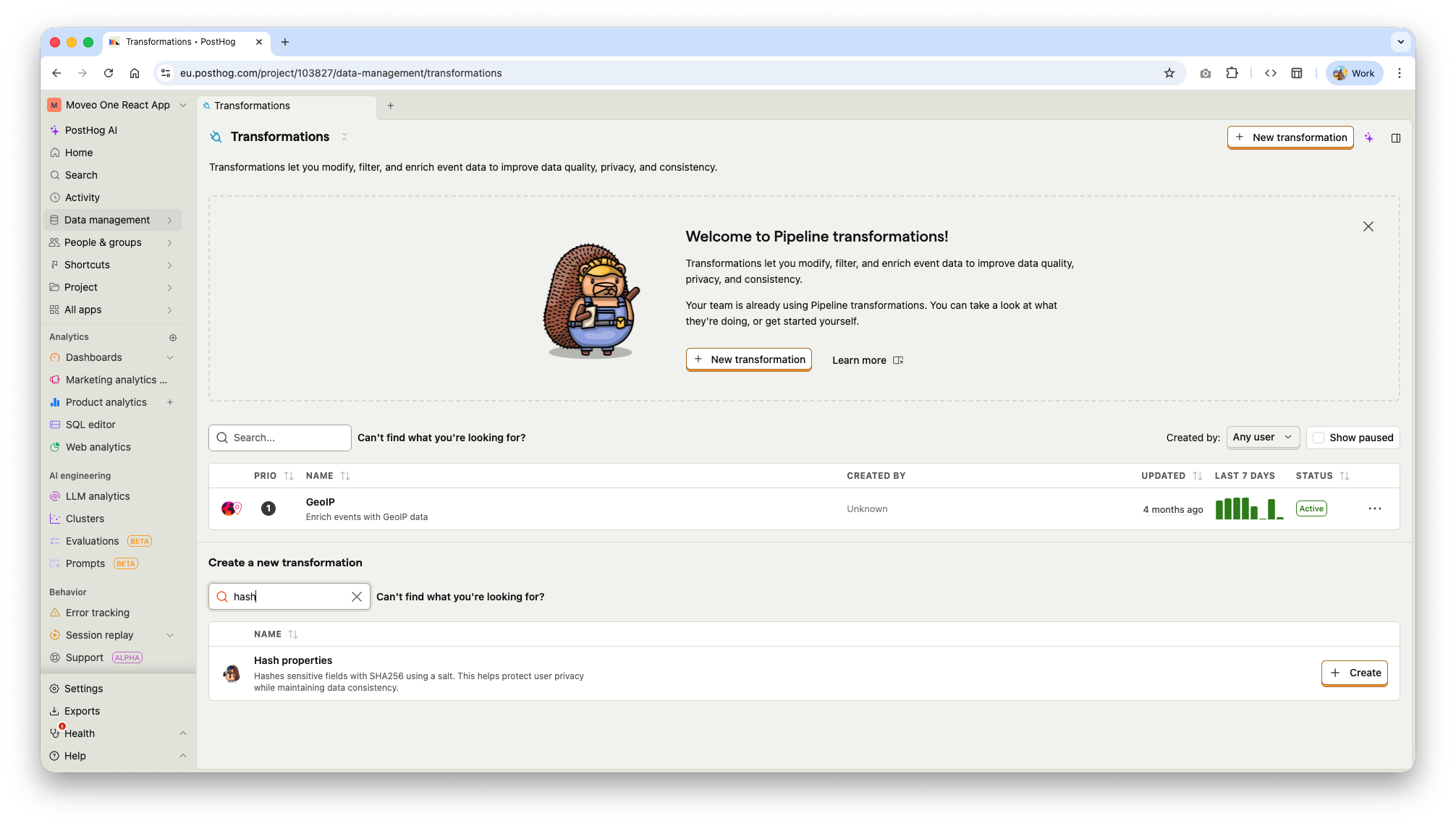
Task: Open Hash properties template name
Action: tap(293, 660)
